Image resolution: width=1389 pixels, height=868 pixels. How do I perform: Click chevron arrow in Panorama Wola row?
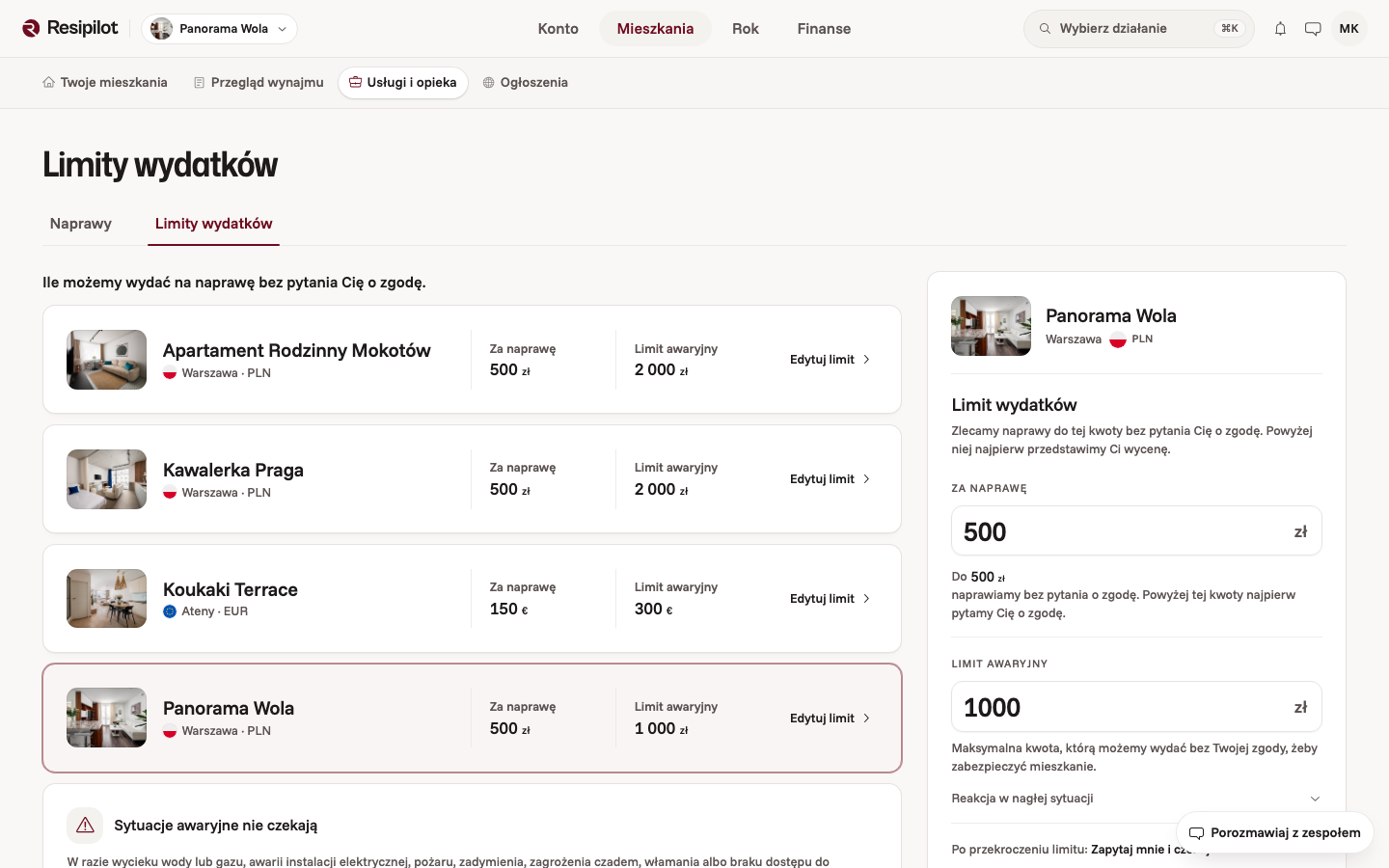pos(866,719)
